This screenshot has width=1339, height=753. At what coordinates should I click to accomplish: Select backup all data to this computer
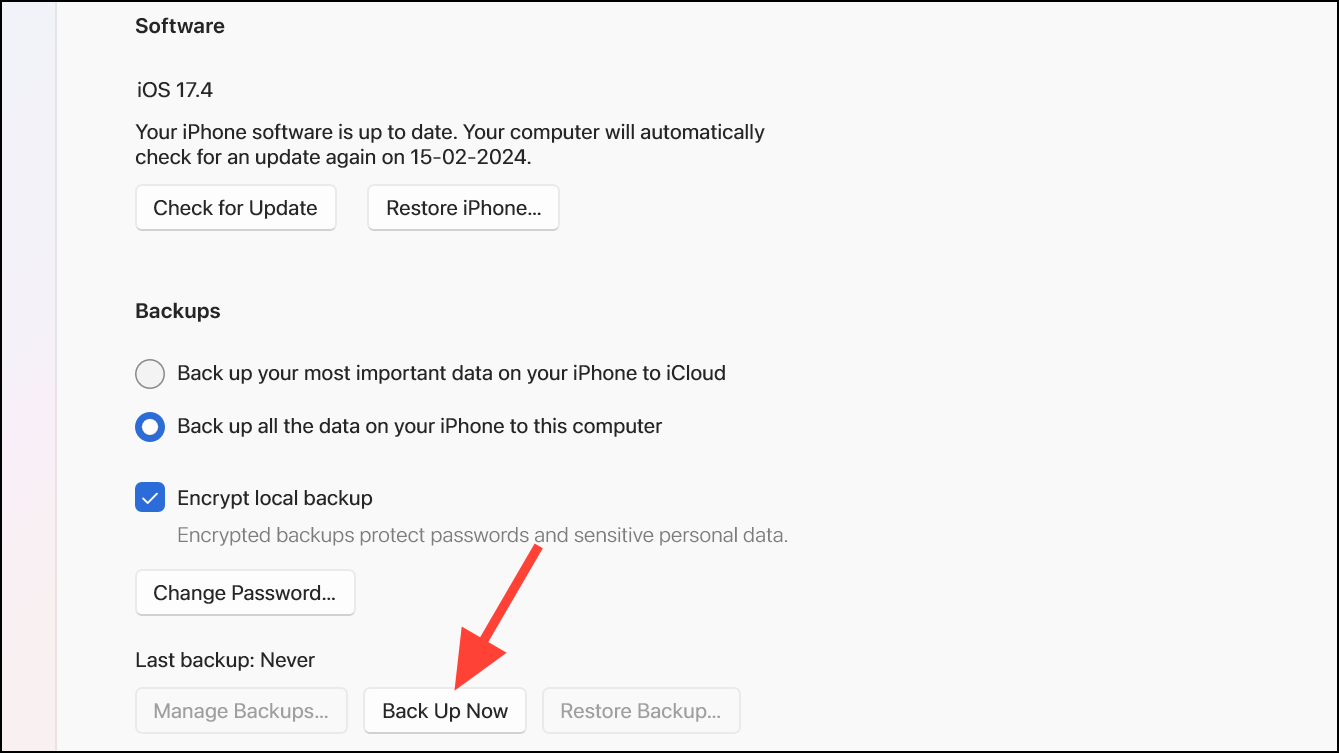click(149, 426)
